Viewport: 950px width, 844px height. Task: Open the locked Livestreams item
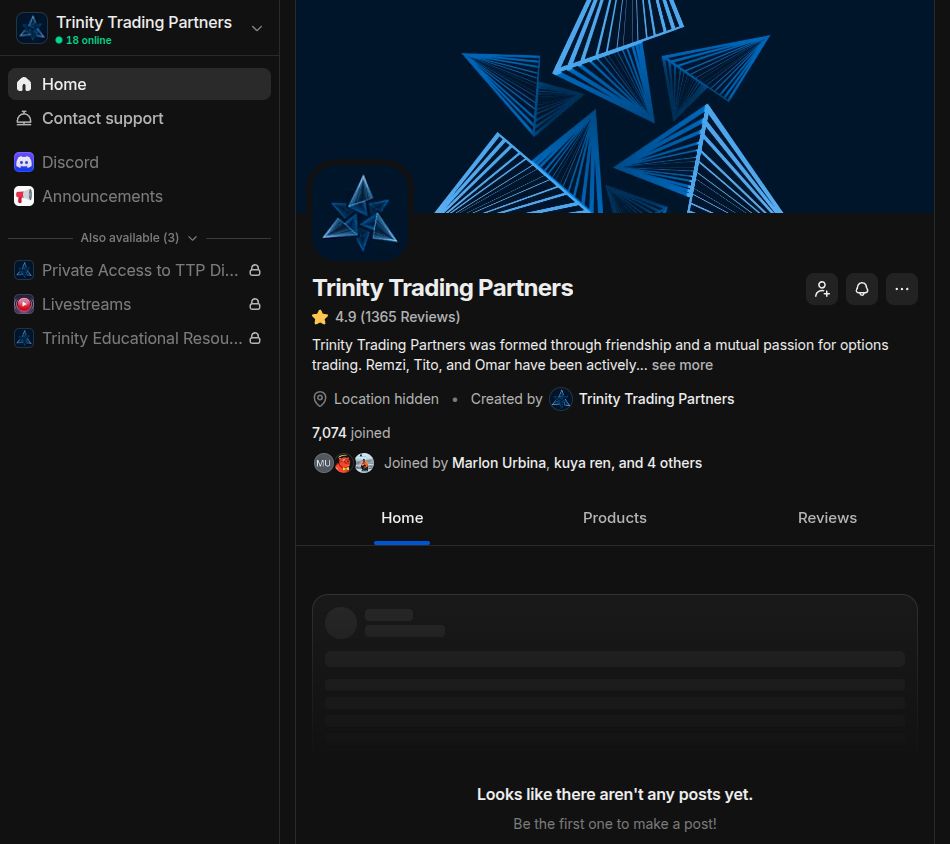pos(139,304)
